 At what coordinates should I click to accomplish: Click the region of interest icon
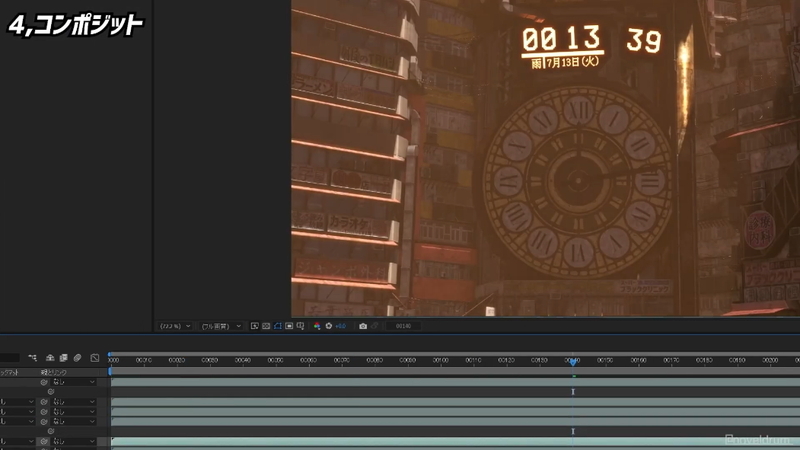coord(289,326)
